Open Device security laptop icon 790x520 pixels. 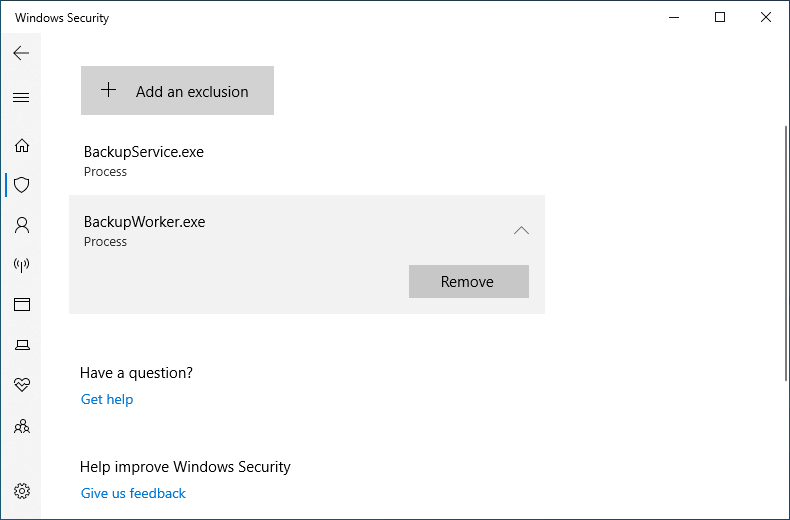pos(22,345)
